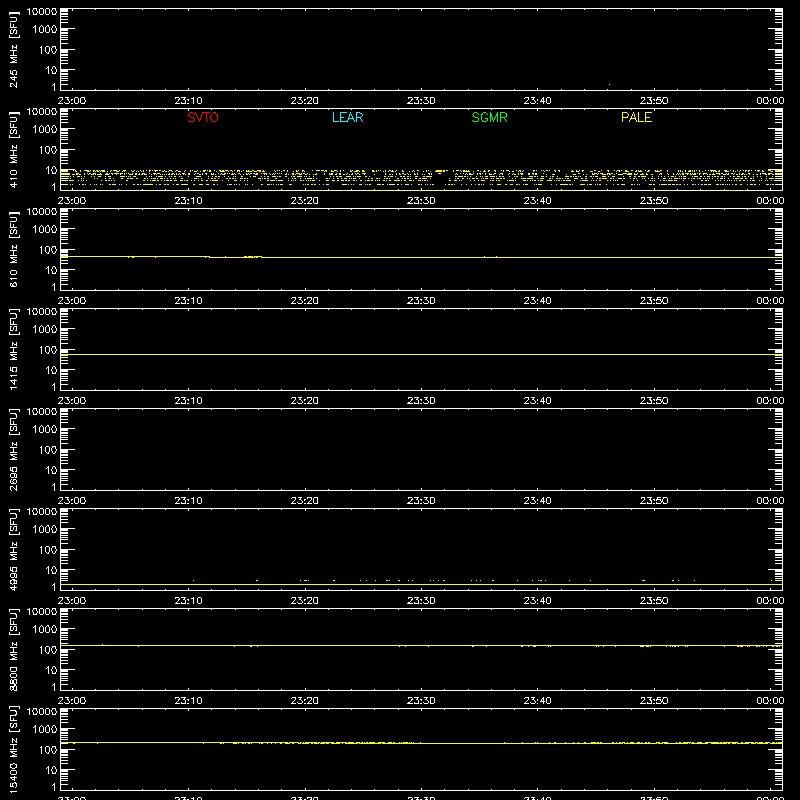Click the 1000 tick label on the 15400 MHz axis
The width and height of the screenshot is (800, 800).
coord(45,730)
